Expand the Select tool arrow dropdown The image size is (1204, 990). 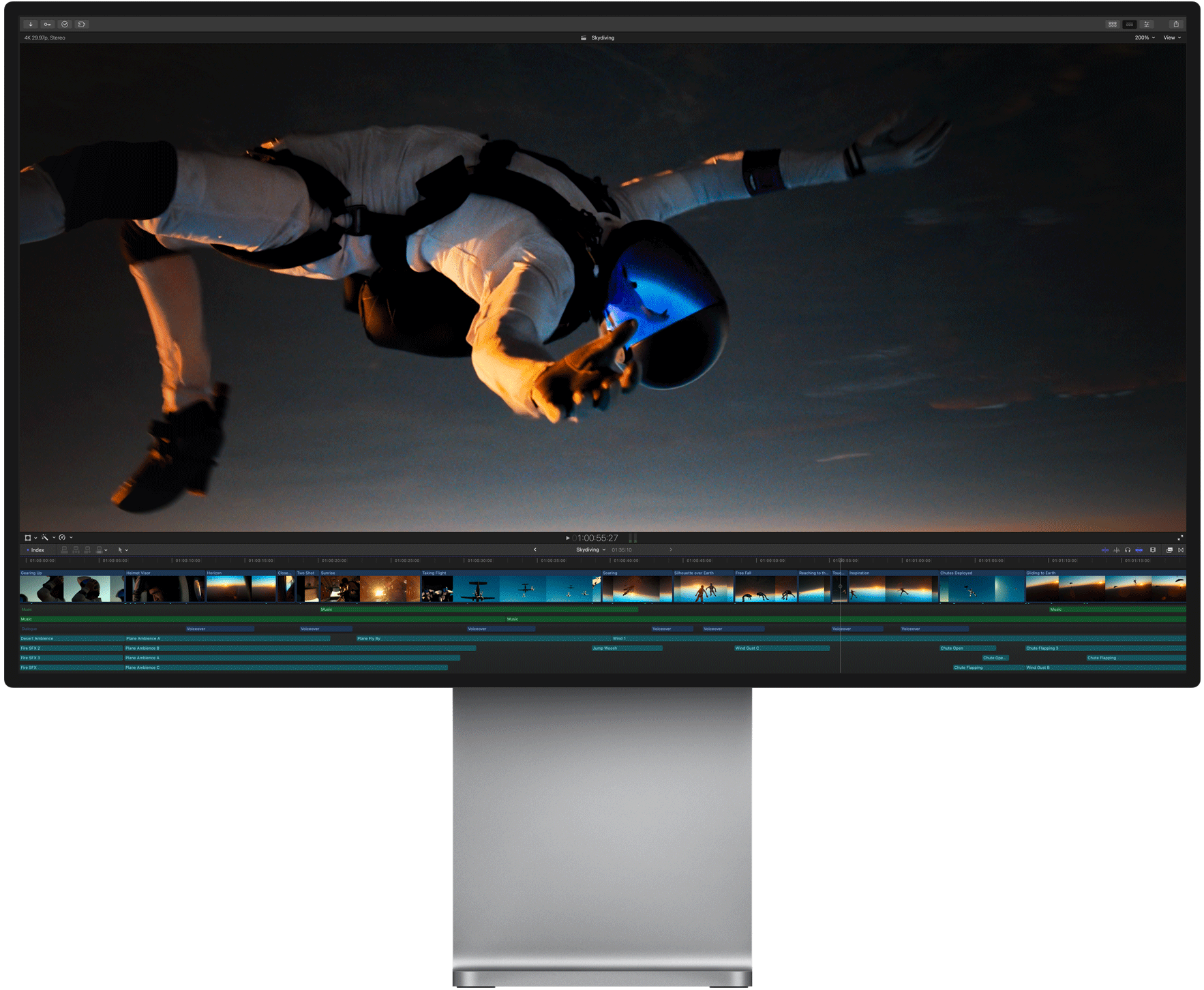coord(123,550)
